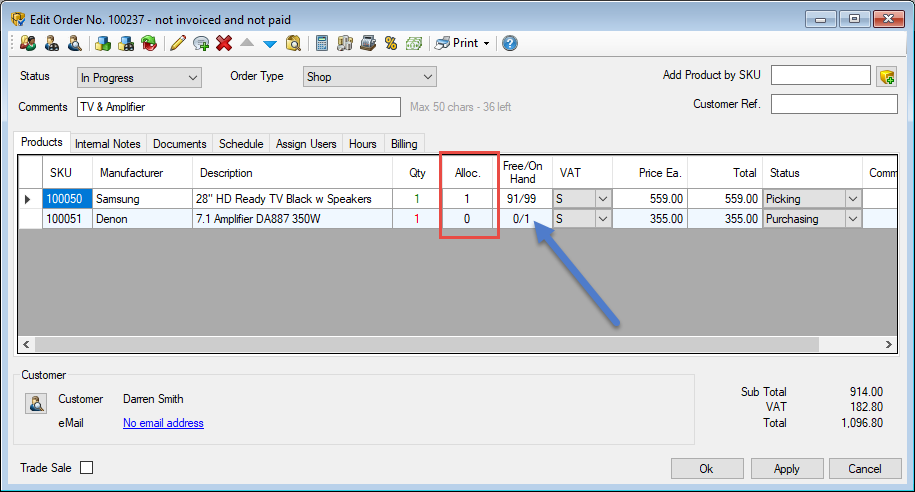Open the blue help question mark

coord(510,43)
